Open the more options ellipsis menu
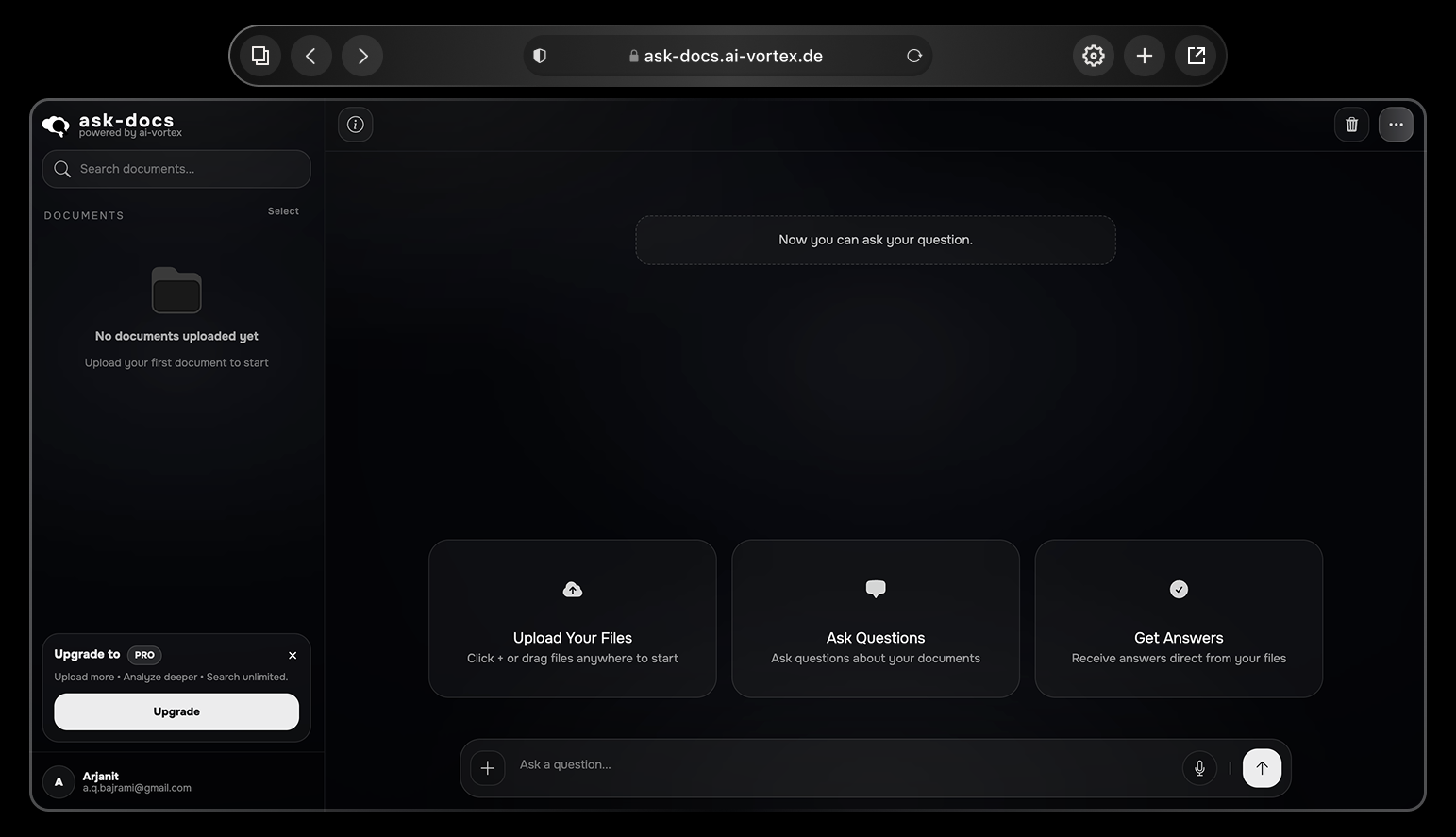Image resolution: width=1456 pixels, height=837 pixels. click(x=1396, y=124)
